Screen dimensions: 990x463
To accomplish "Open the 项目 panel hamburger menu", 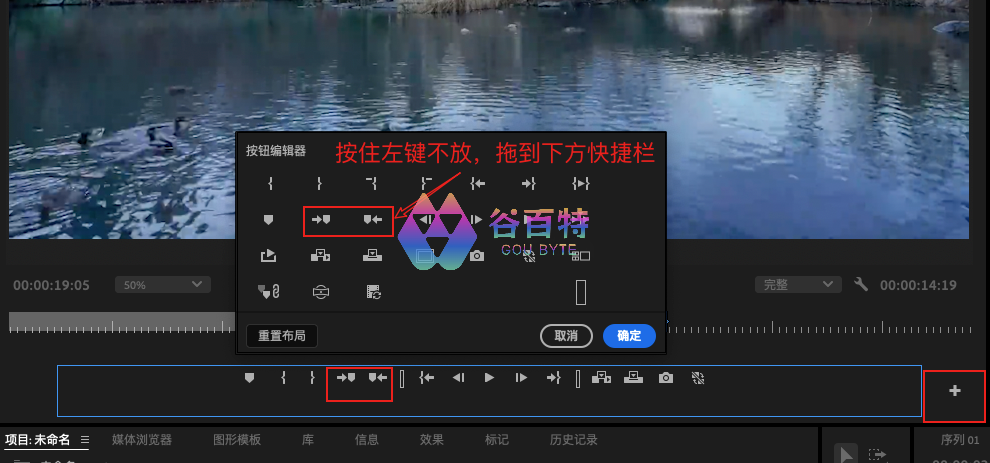I will (x=85, y=440).
